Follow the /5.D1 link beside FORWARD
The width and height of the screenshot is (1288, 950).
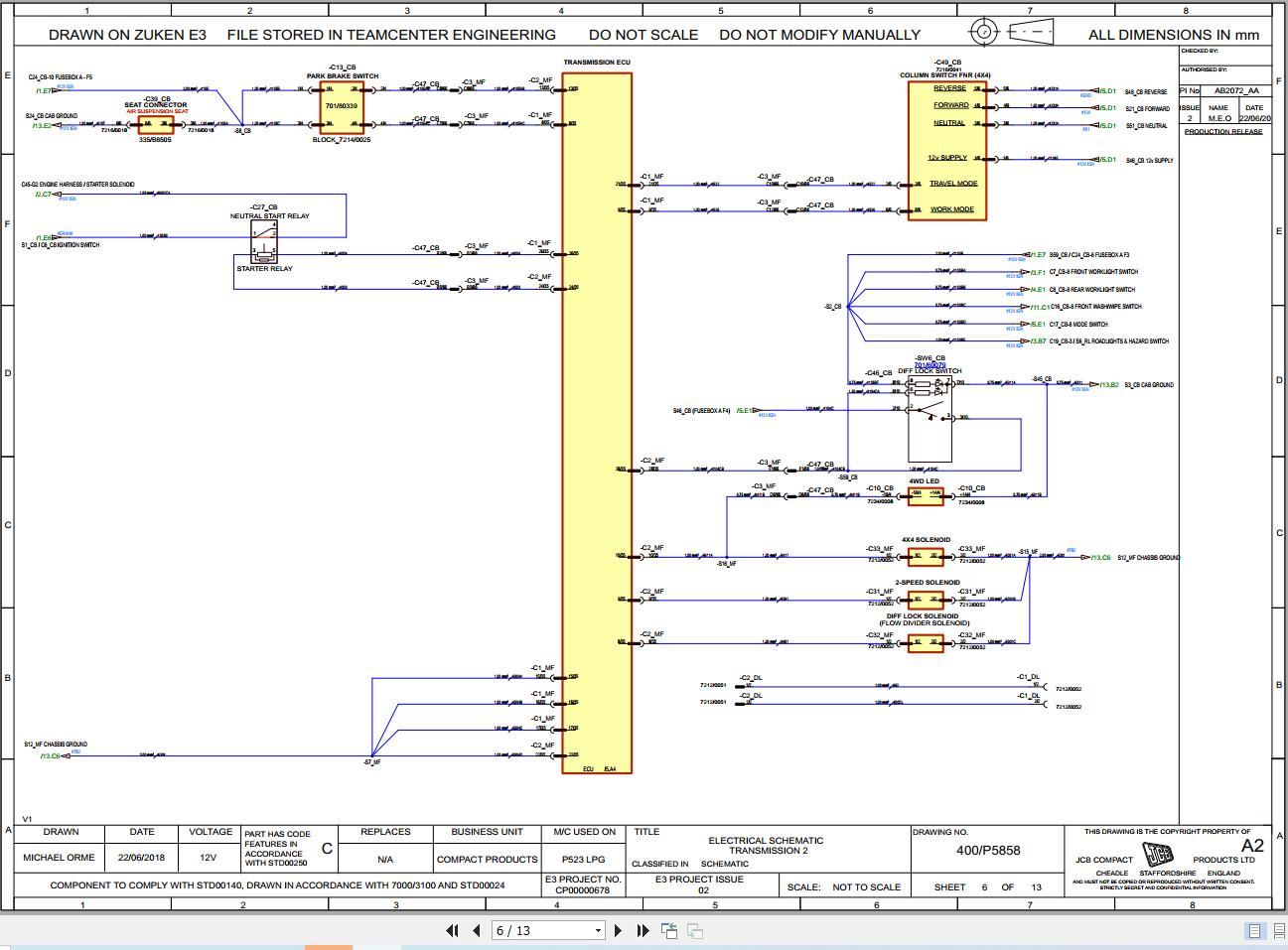tap(1105, 105)
